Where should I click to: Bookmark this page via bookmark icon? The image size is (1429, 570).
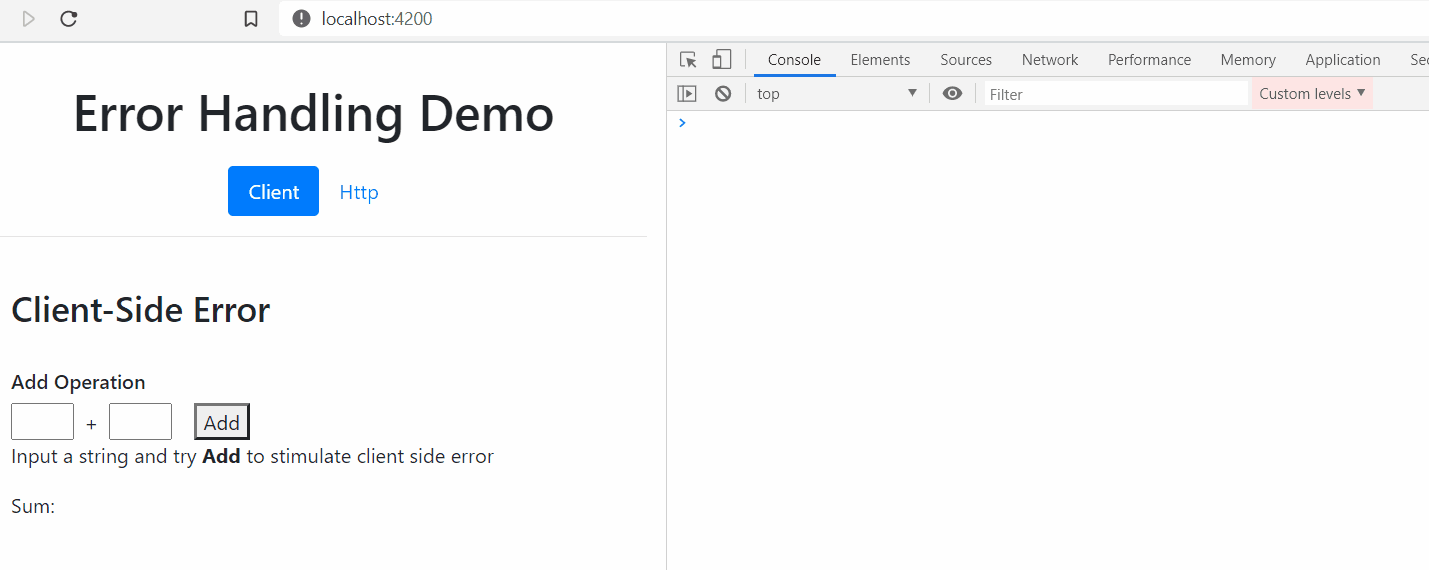tap(251, 19)
